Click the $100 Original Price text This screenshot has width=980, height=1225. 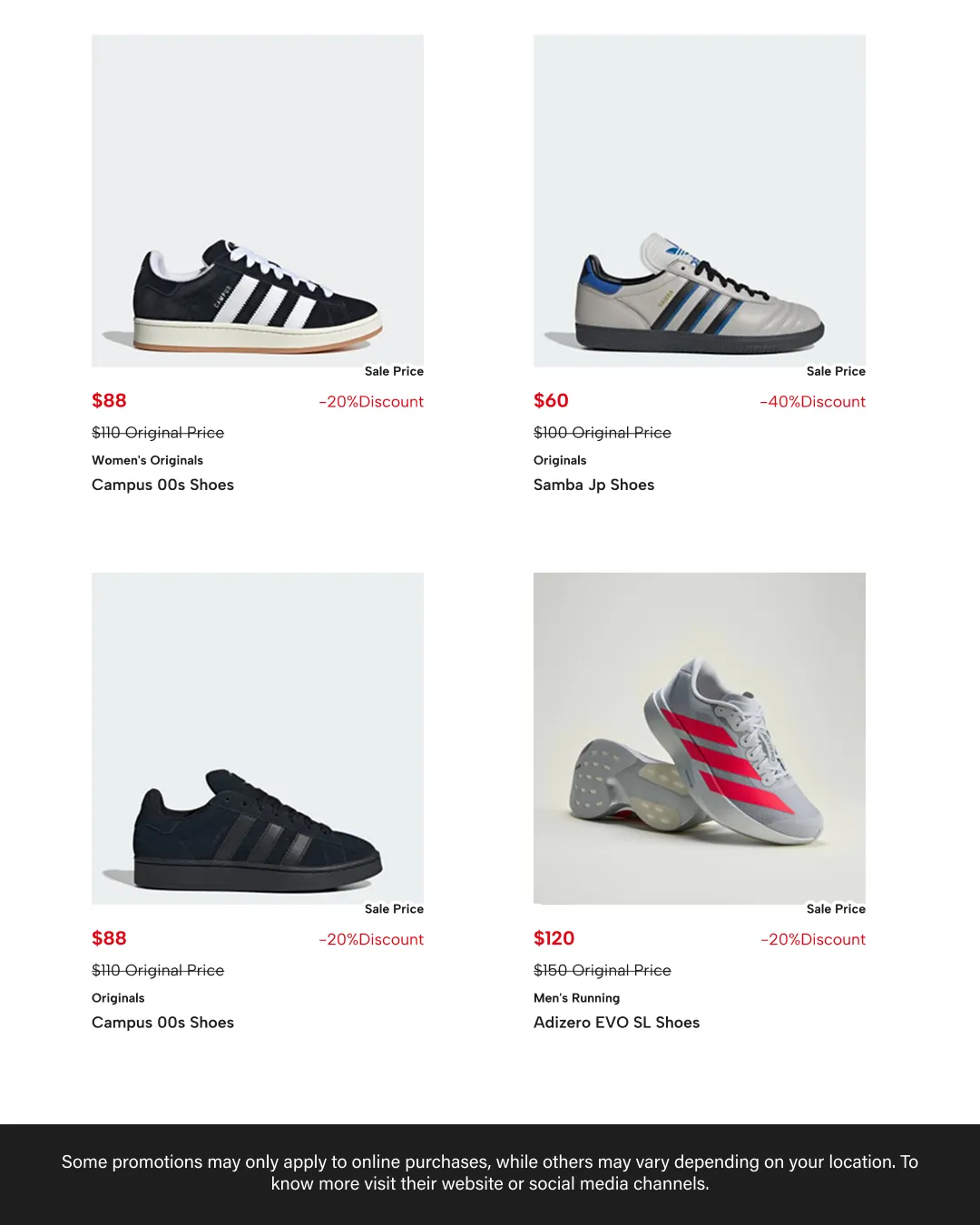pos(603,433)
